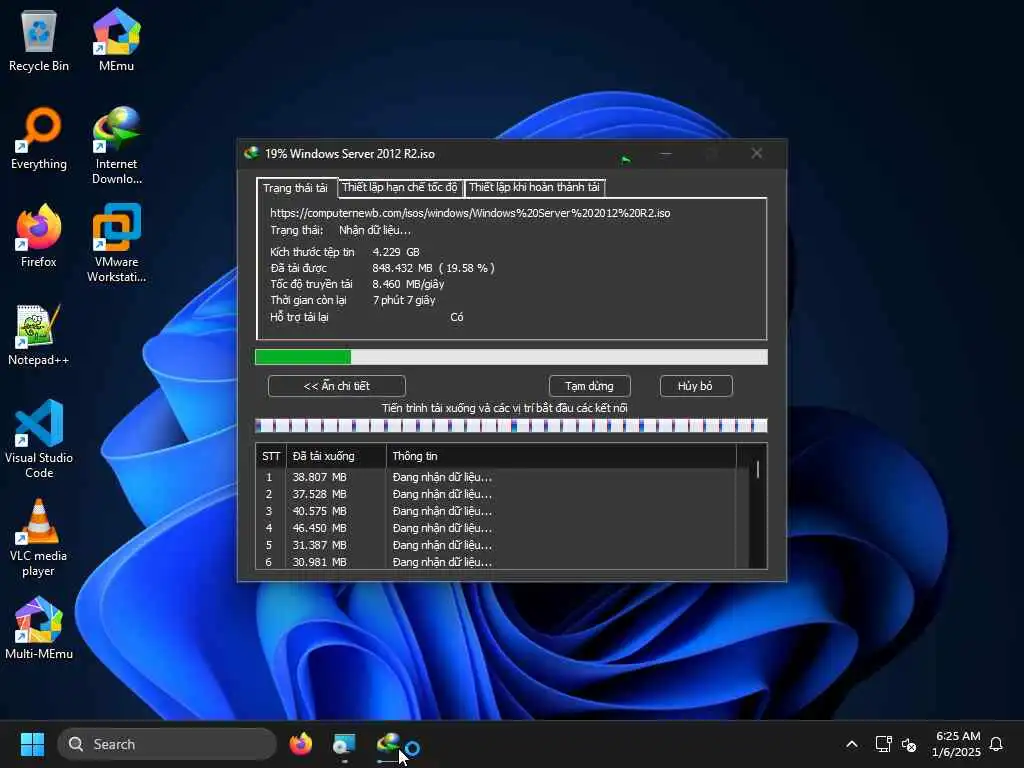Screen dimensions: 1024x768
Task: Open the Everything search shortcut
Action: (x=39, y=138)
